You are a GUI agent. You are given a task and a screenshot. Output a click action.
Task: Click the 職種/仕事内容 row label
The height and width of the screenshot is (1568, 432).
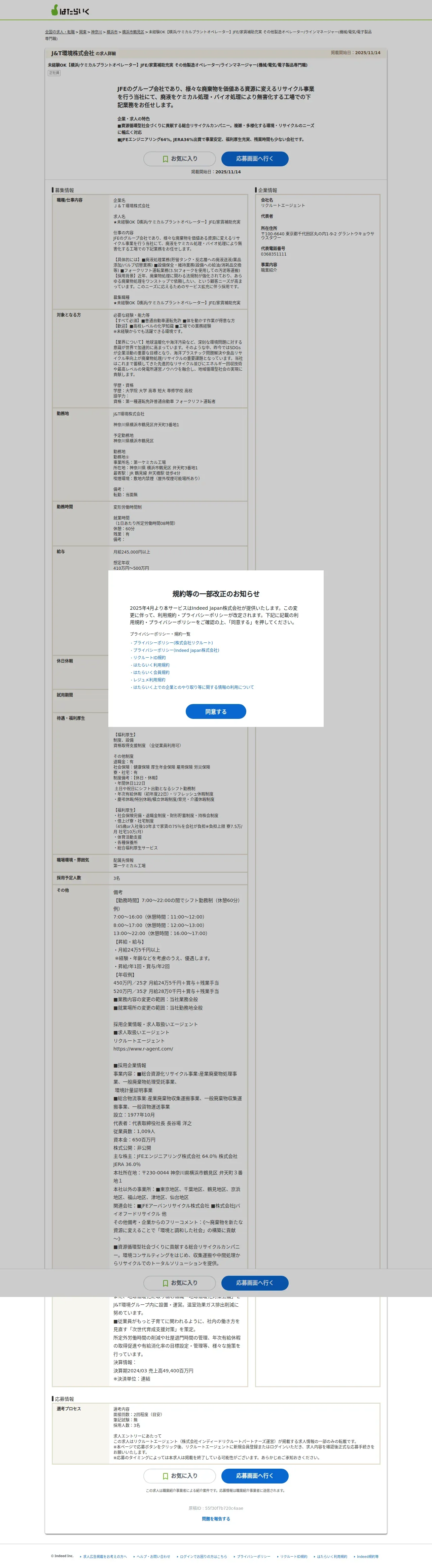(x=69, y=200)
